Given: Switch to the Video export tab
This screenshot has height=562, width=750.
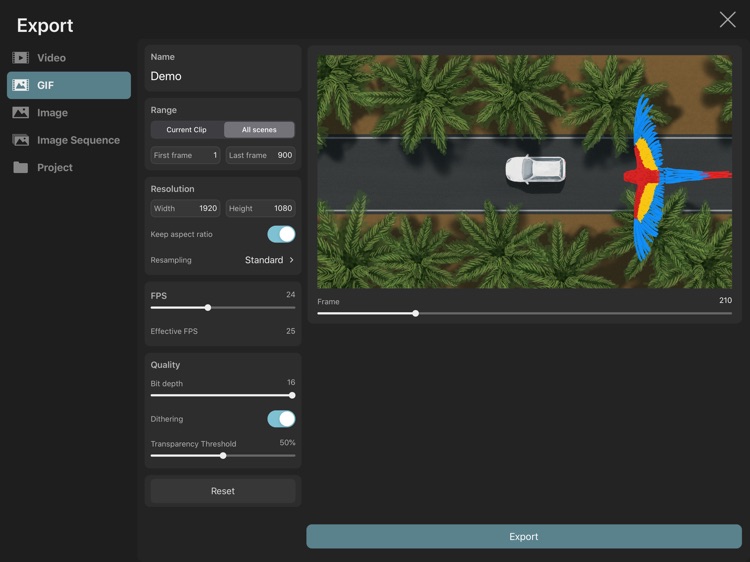Looking at the screenshot, I should tap(51, 58).
